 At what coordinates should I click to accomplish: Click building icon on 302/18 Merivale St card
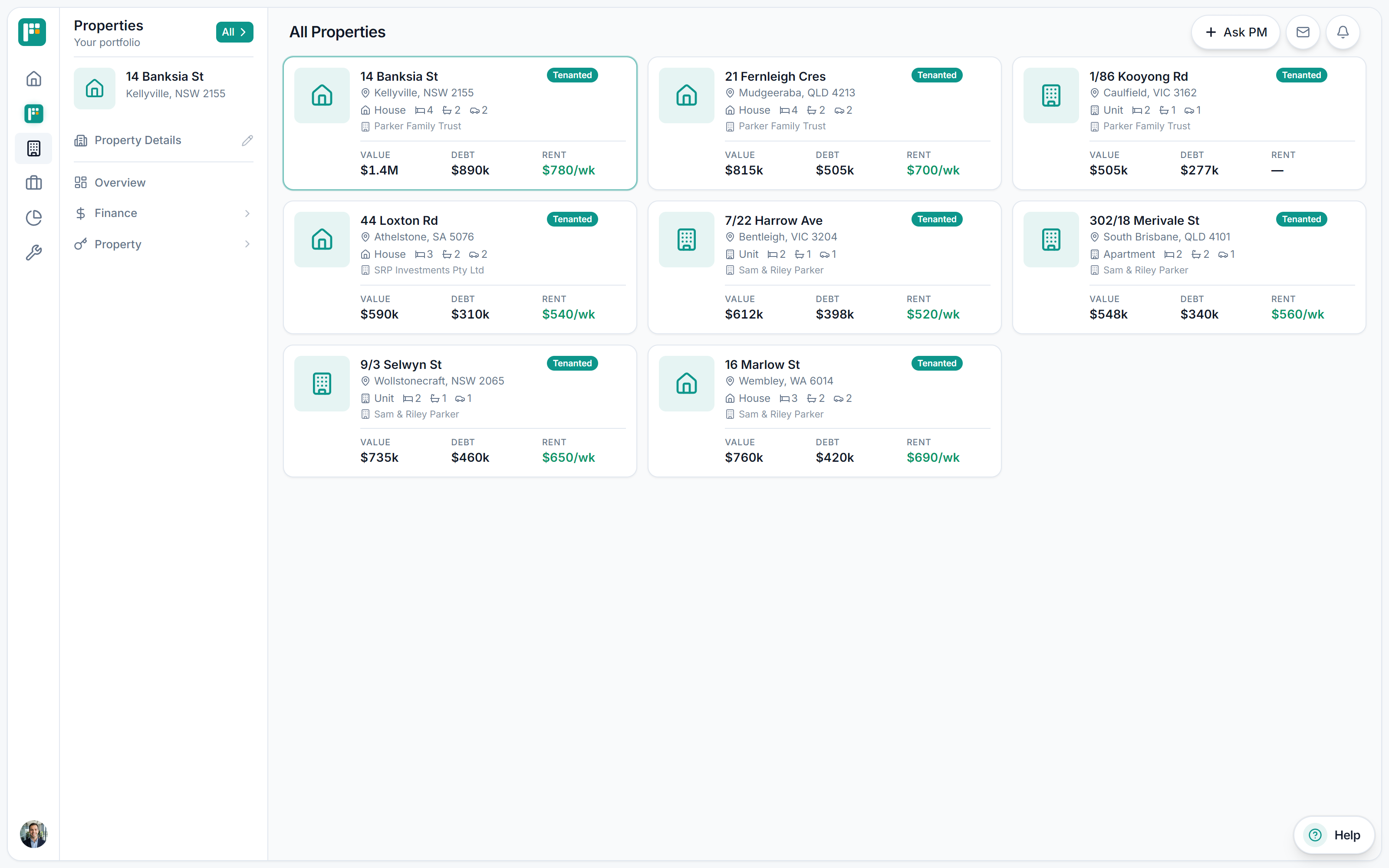point(1051,240)
